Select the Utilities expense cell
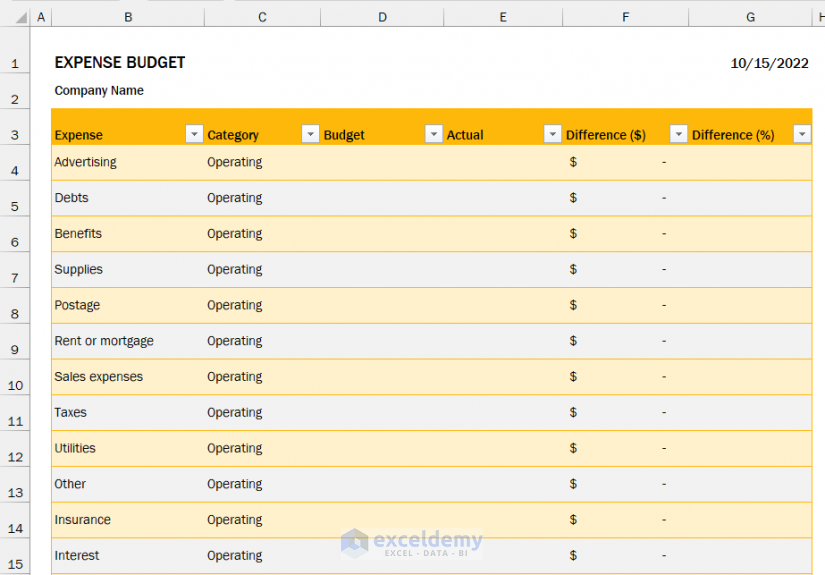825x575 pixels. pos(128,449)
